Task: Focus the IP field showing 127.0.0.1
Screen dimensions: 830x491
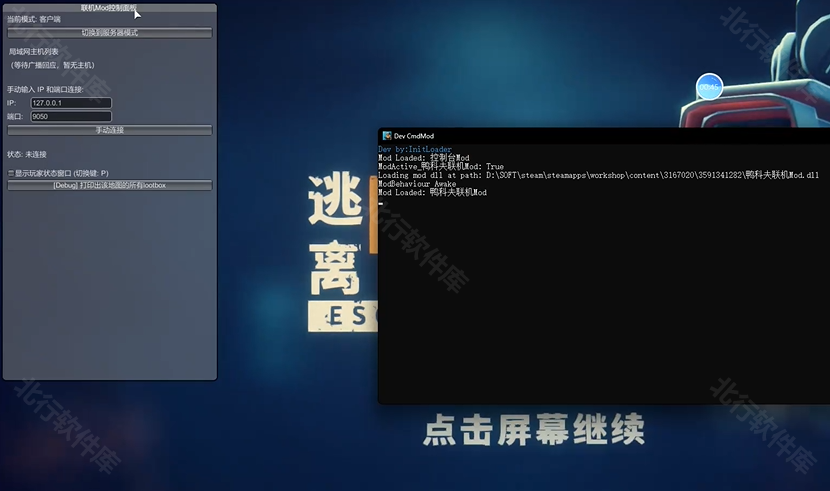Action: pyautogui.click(x=70, y=103)
